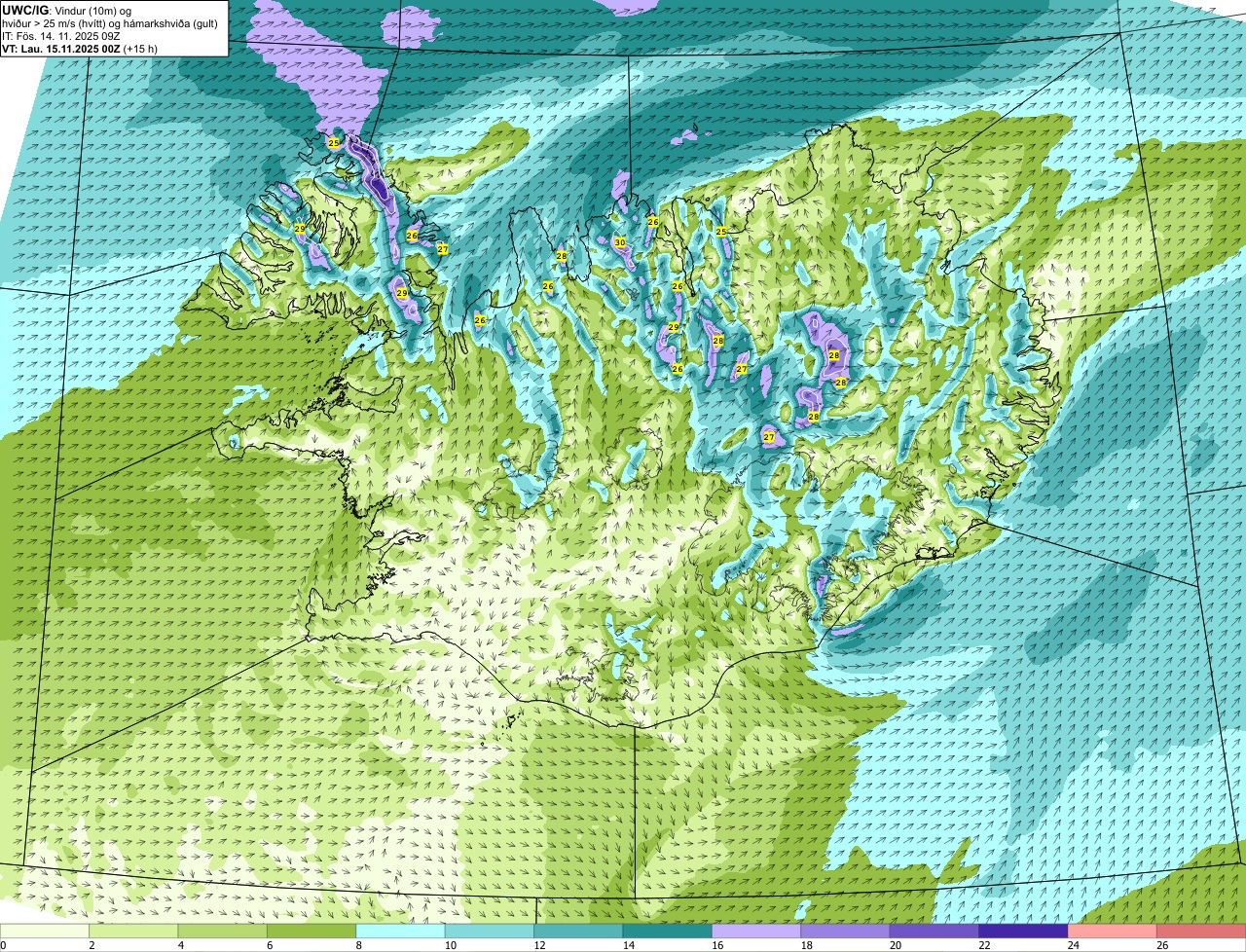1246x952 pixels.
Task: Click the legend scale label "10"
Action: pyautogui.click(x=450, y=944)
